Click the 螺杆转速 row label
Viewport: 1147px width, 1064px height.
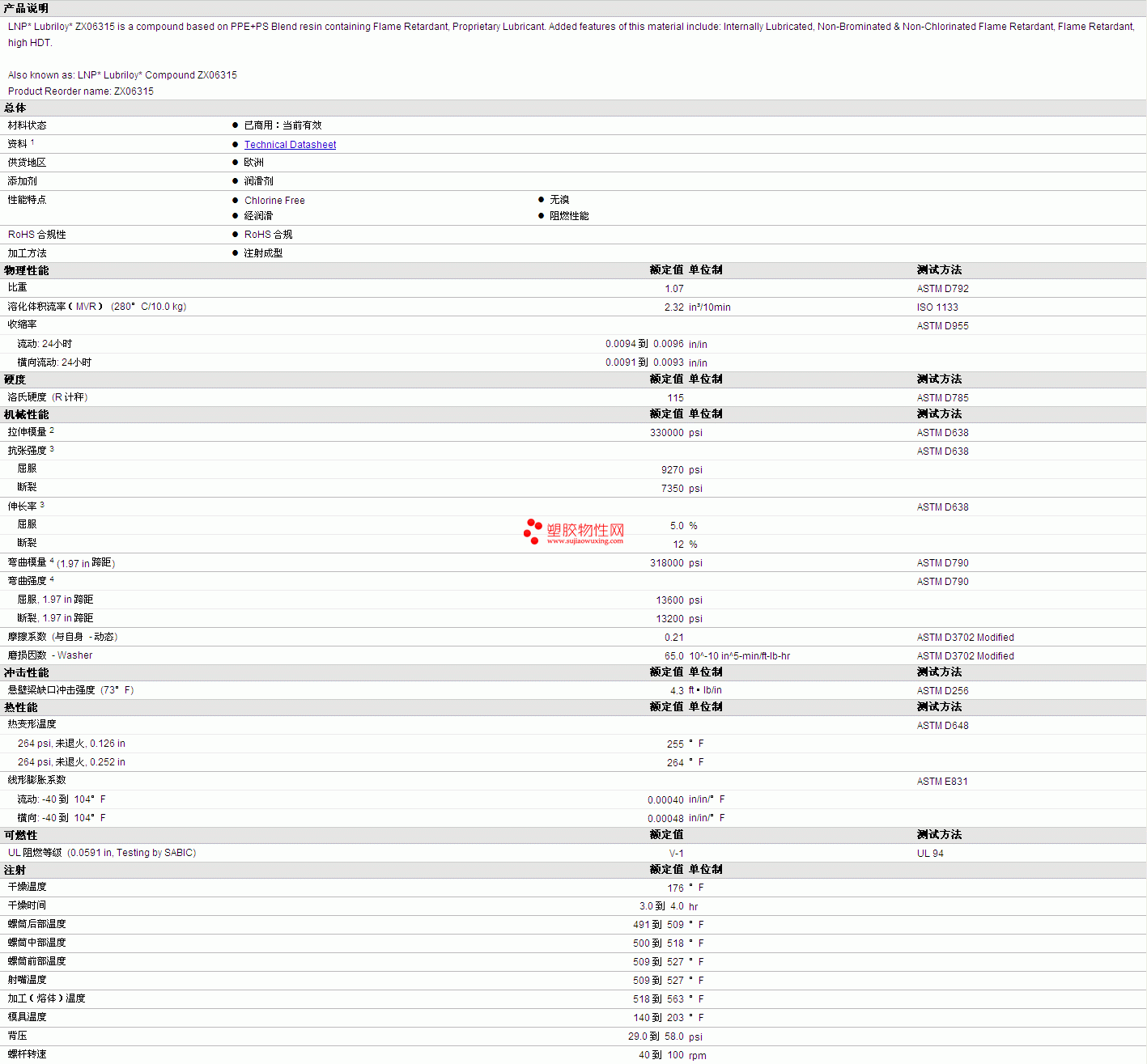click(27, 1054)
